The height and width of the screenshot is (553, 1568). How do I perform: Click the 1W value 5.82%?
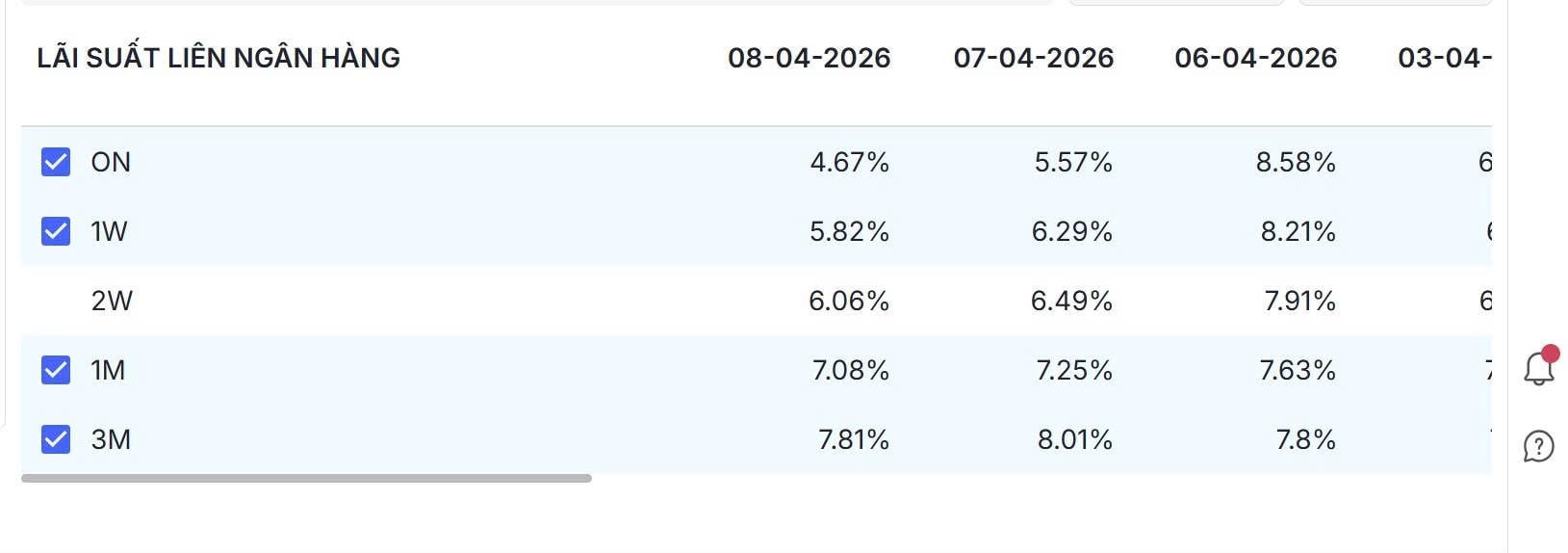[849, 231]
